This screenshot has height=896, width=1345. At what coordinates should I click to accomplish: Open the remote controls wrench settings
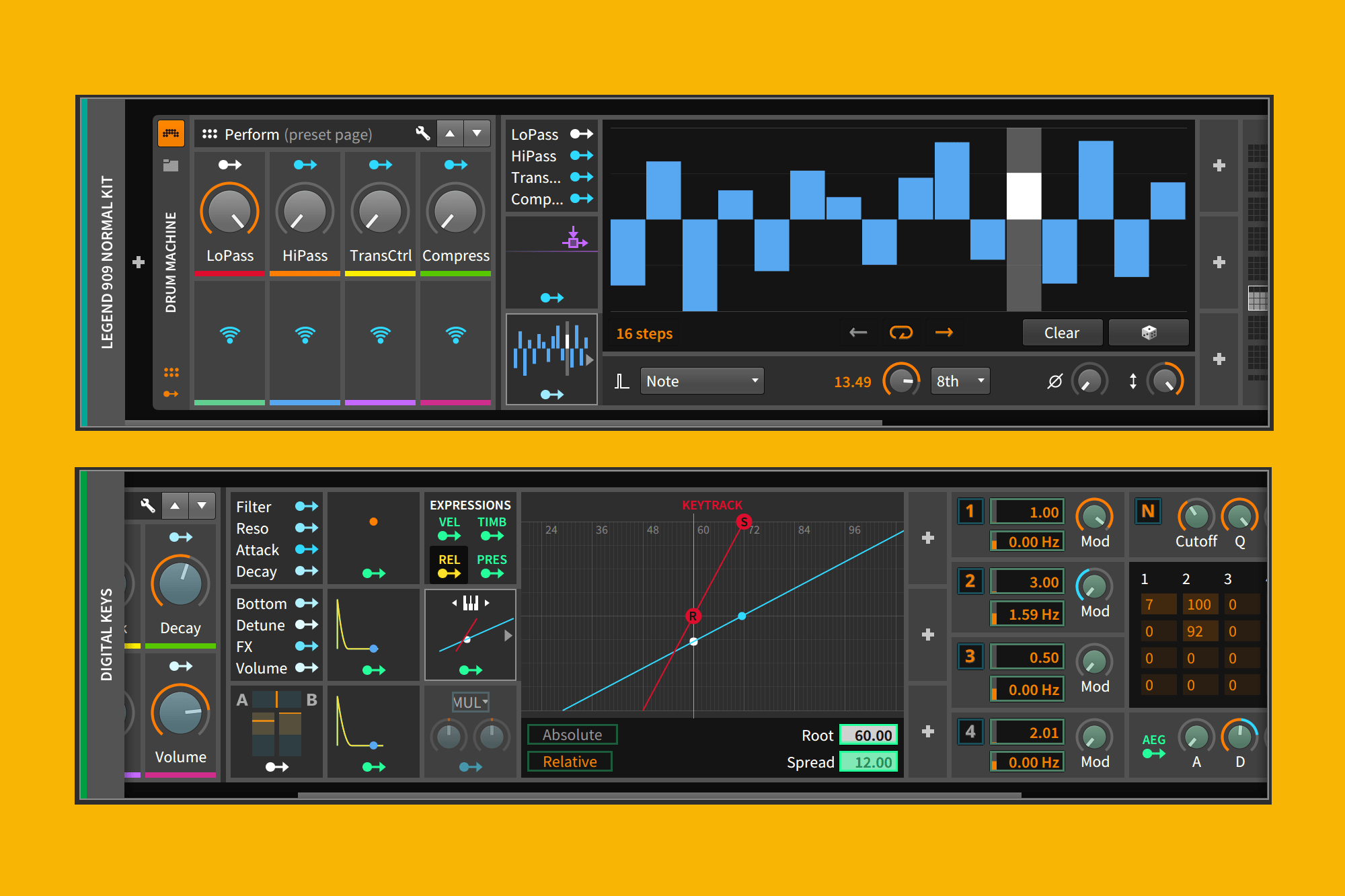coord(423,134)
